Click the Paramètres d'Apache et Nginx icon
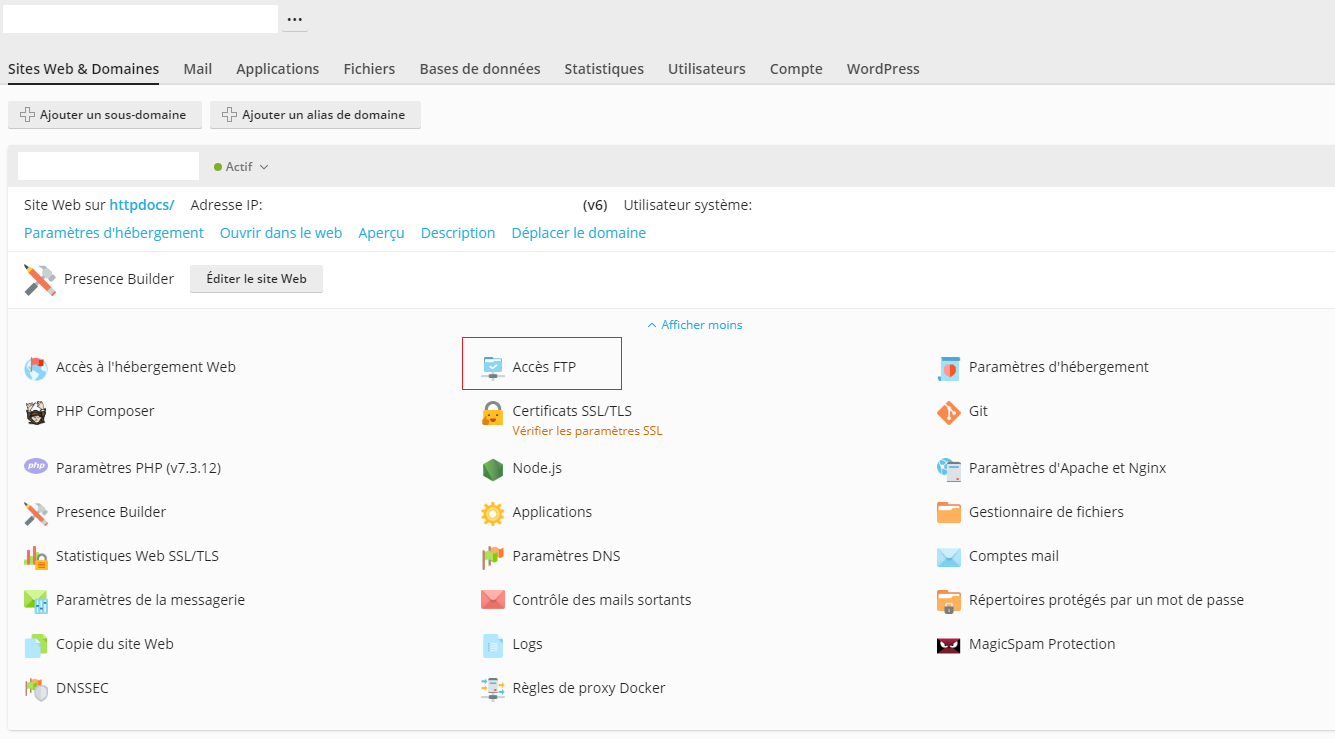Image resolution: width=1335 pixels, height=739 pixels. 949,468
